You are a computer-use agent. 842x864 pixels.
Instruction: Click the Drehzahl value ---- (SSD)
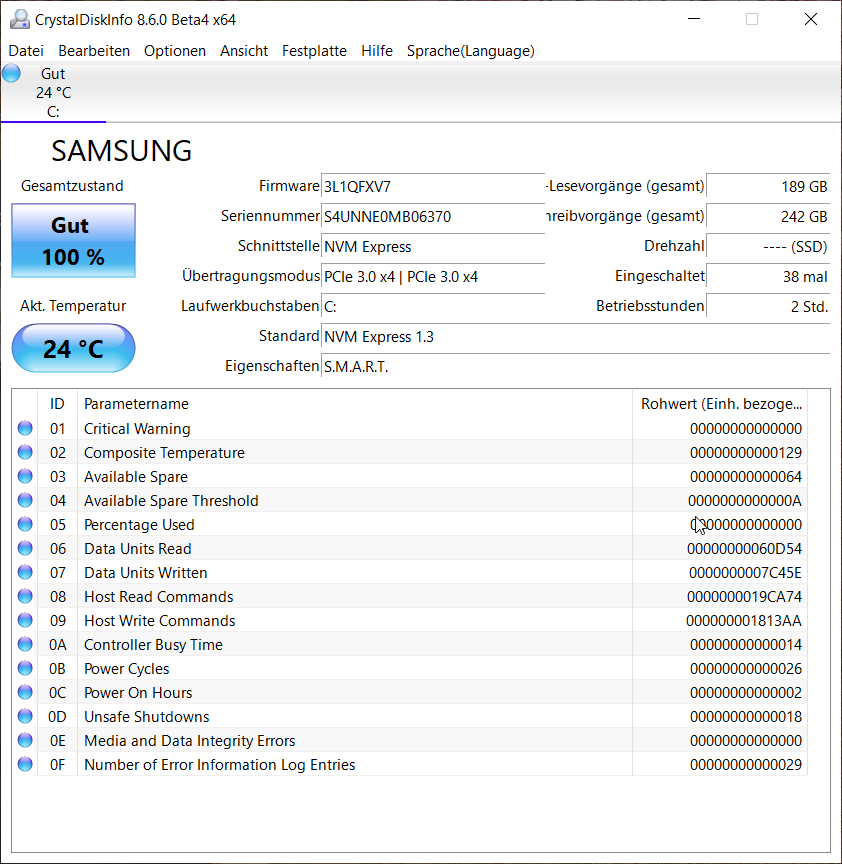[x=768, y=246]
